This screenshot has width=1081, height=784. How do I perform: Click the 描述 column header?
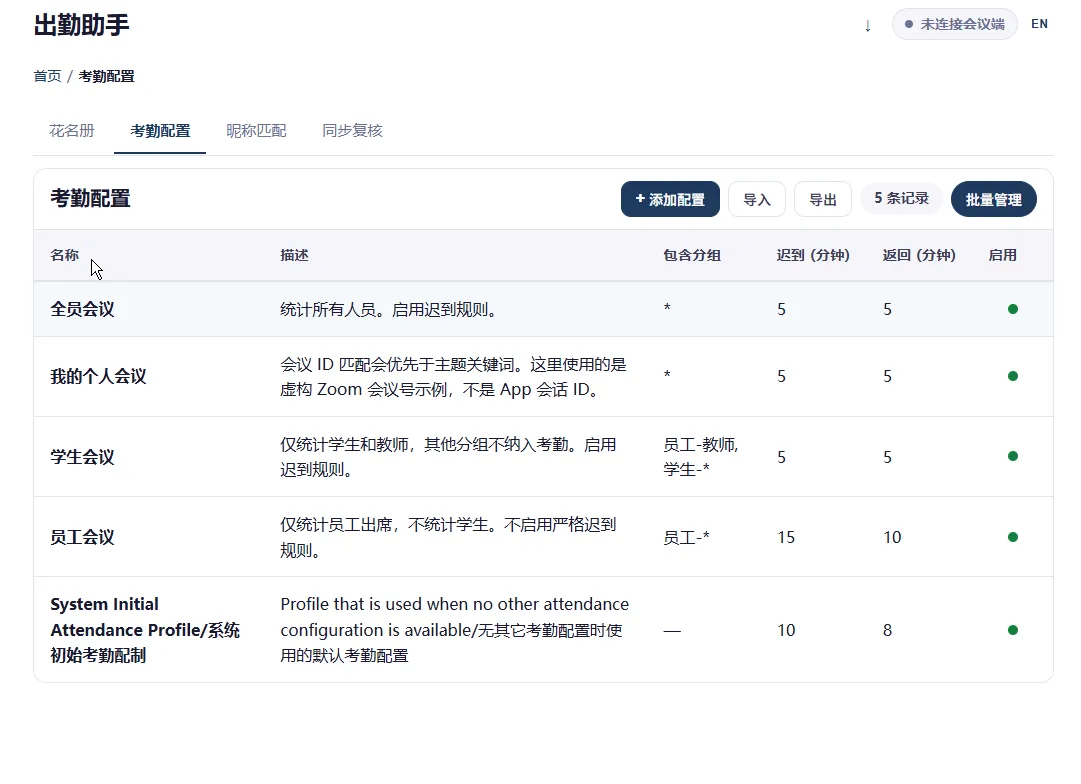[x=294, y=255]
